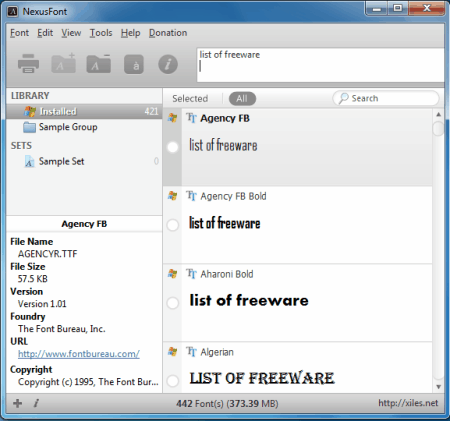The image size is (450, 421).
Task: Click the LIBRARY section header
Action: coord(30,96)
